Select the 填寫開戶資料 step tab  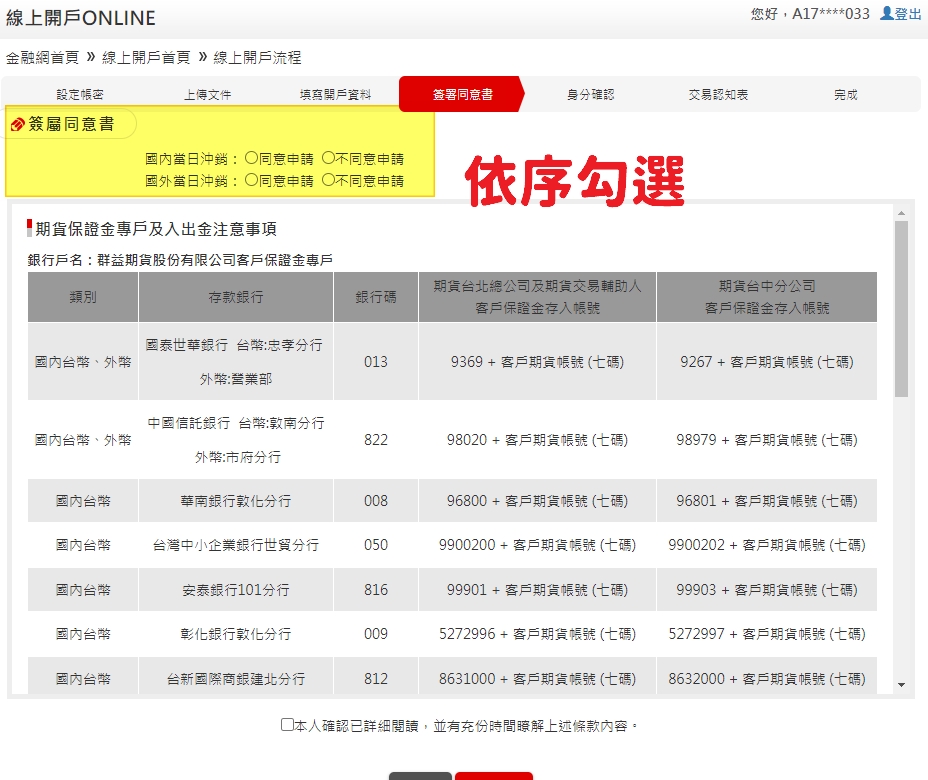click(335, 95)
